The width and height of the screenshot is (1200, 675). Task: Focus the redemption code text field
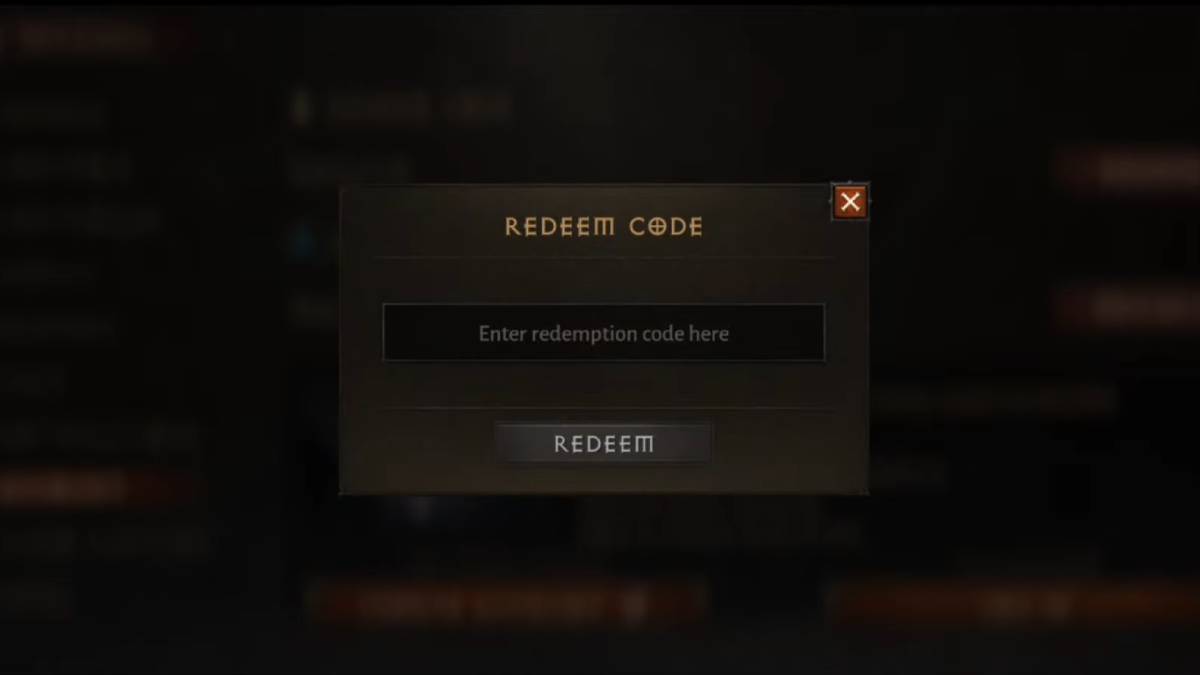pos(604,333)
